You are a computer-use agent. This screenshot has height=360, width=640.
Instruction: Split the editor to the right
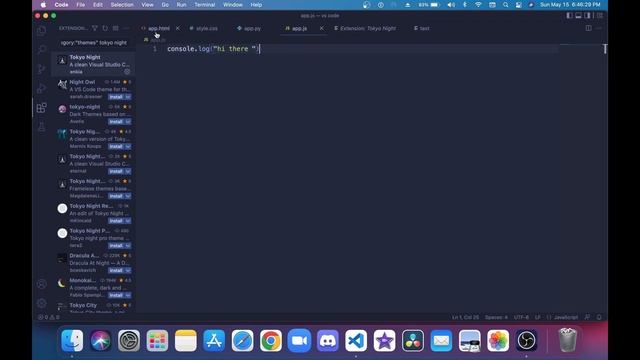[x=589, y=28]
